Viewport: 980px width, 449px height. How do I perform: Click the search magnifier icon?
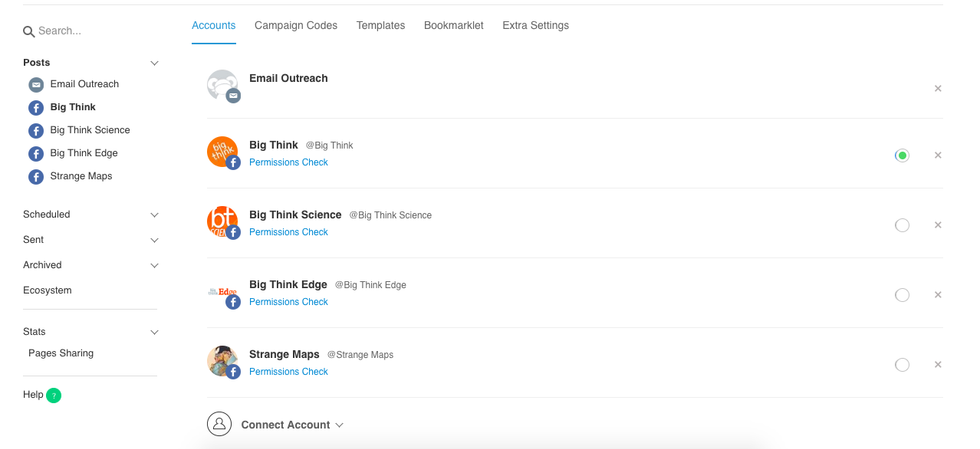coord(29,32)
